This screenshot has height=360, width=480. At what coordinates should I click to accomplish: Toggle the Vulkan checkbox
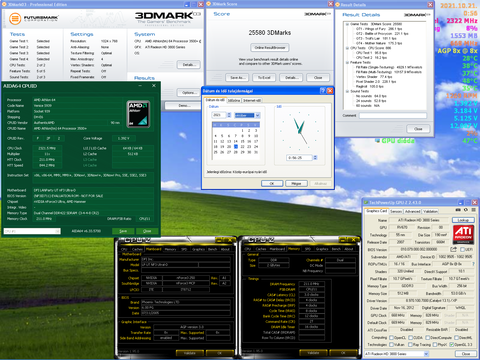(391, 345)
